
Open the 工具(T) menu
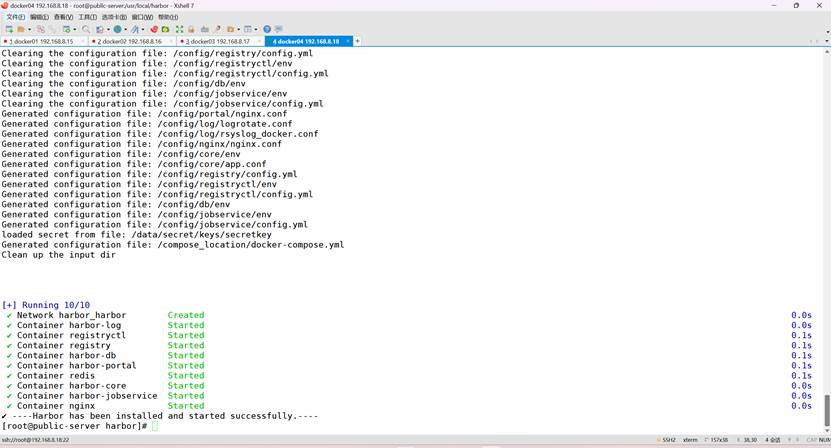coord(87,17)
